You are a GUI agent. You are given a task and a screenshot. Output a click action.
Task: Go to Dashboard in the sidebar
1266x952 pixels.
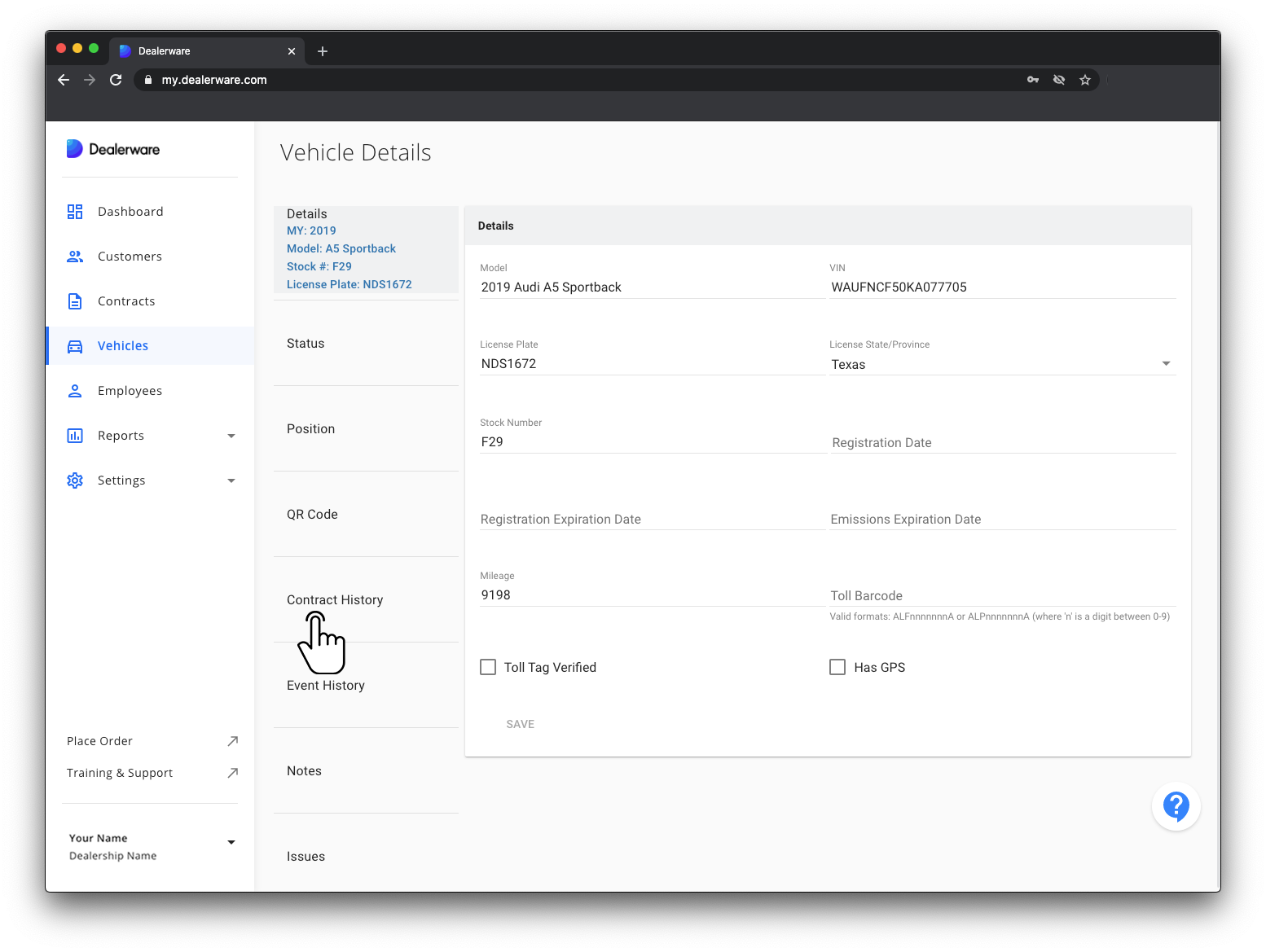(150, 212)
